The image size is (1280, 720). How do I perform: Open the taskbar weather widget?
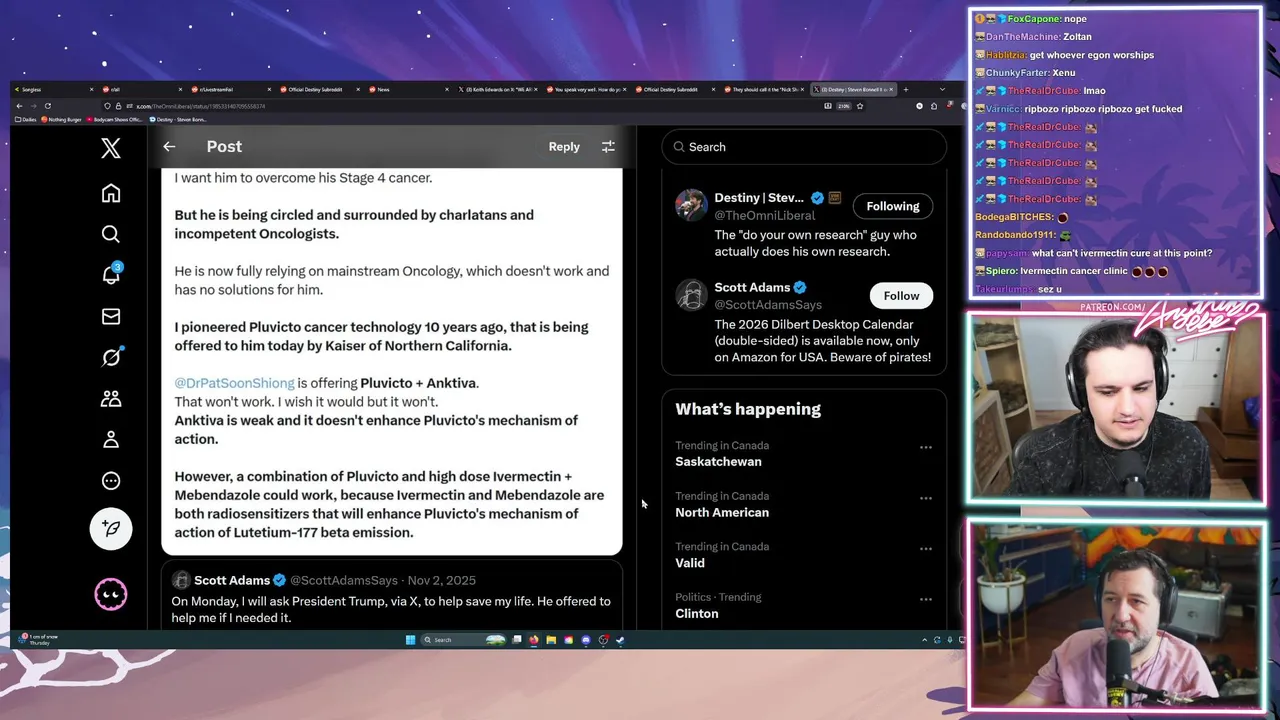[x=40, y=640]
